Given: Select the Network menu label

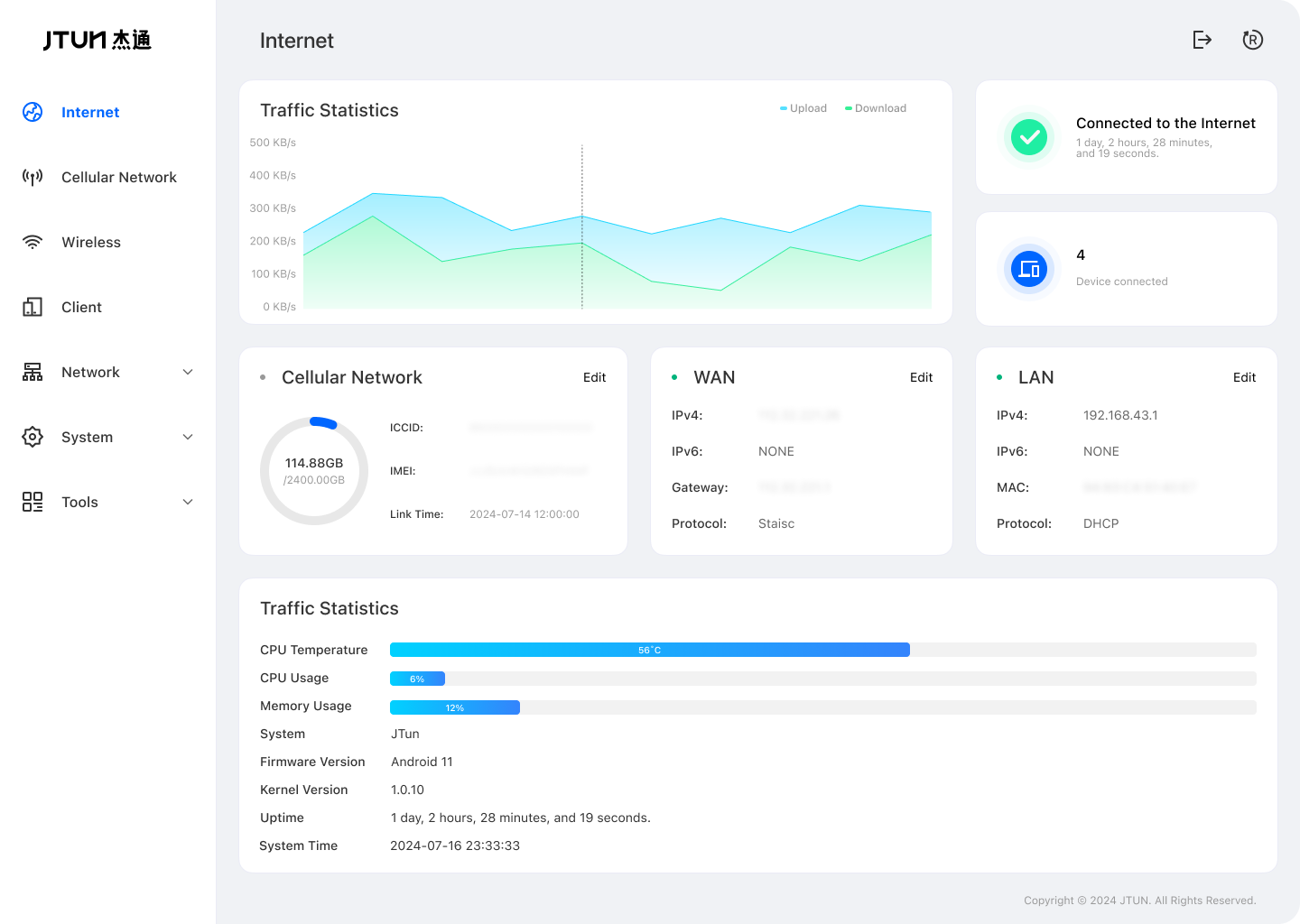Looking at the screenshot, I should (90, 372).
